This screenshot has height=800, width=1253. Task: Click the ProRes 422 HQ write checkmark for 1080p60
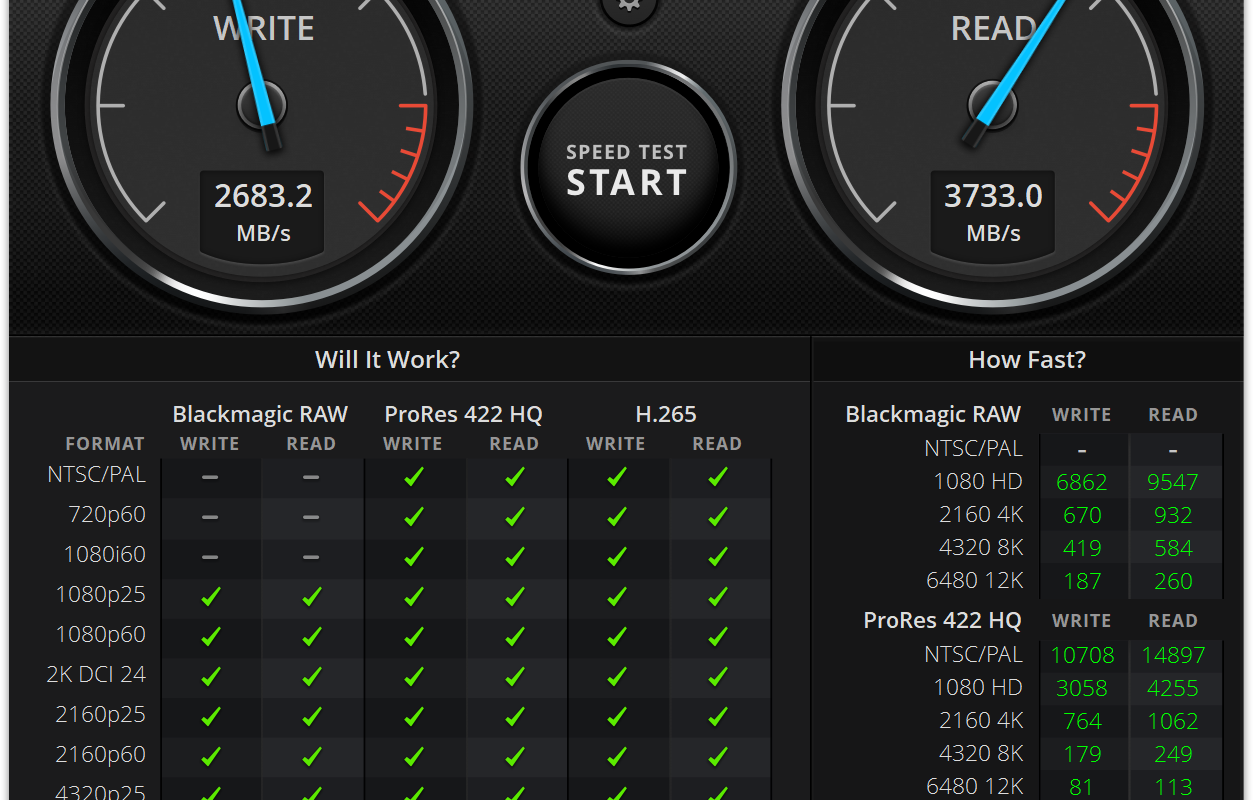click(414, 637)
